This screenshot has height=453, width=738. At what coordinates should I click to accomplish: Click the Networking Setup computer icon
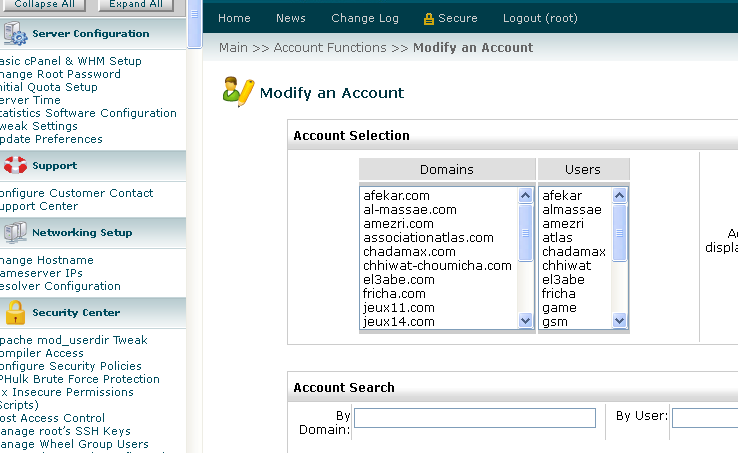[14, 233]
